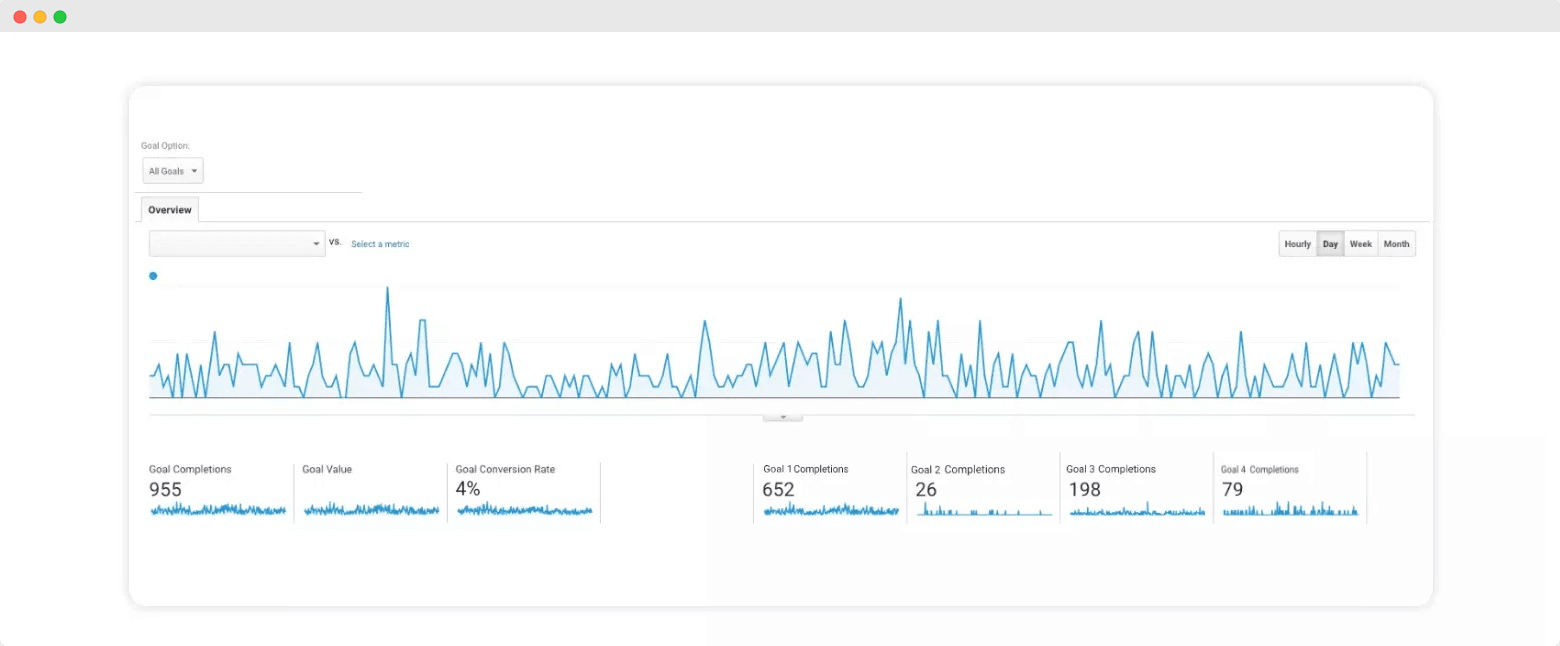
Task: Switch chart to Month view
Action: [x=1397, y=244]
